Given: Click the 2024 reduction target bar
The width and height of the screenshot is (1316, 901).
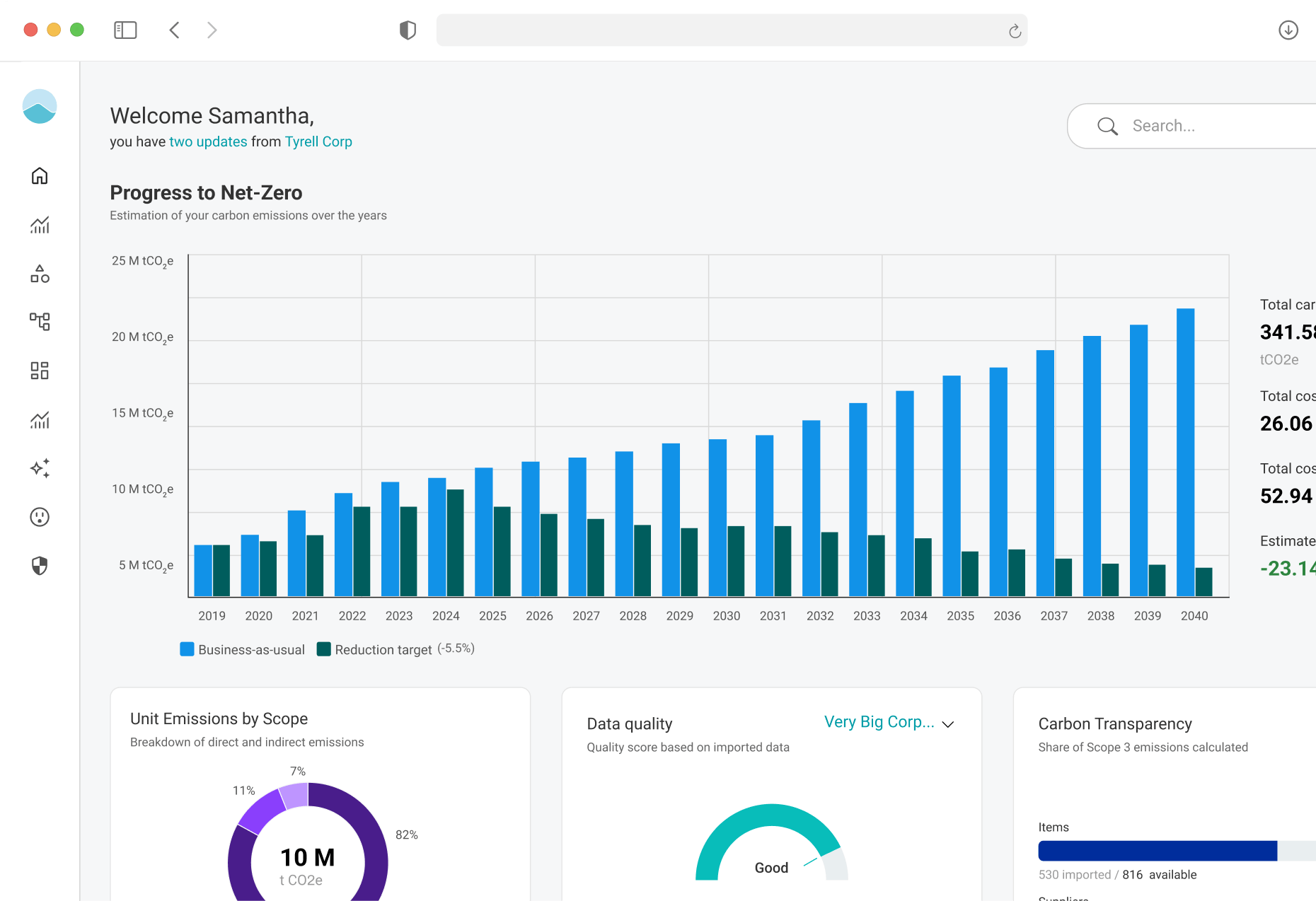Looking at the screenshot, I should point(456,542).
